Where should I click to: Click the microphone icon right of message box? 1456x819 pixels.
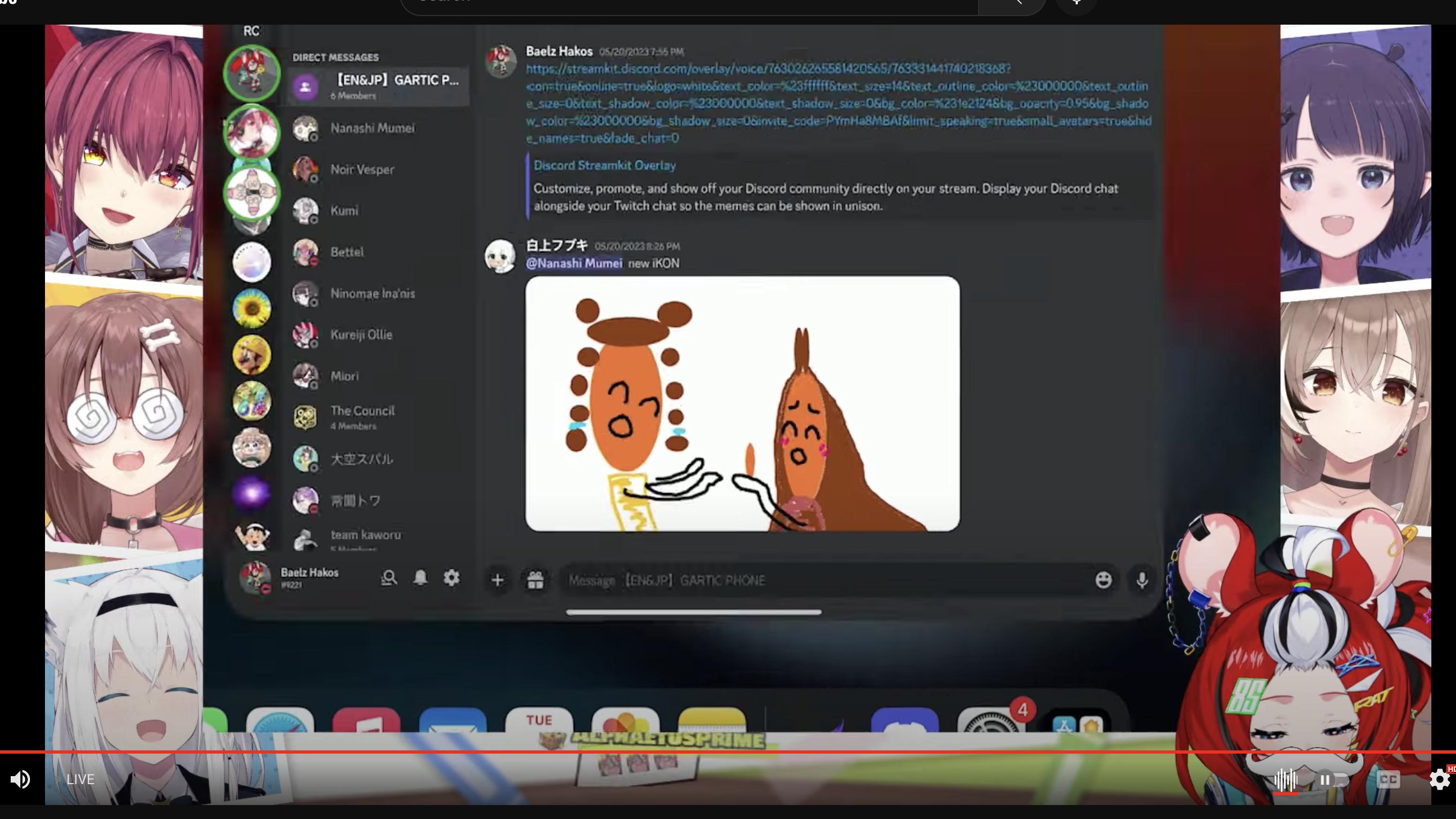coord(1142,580)
